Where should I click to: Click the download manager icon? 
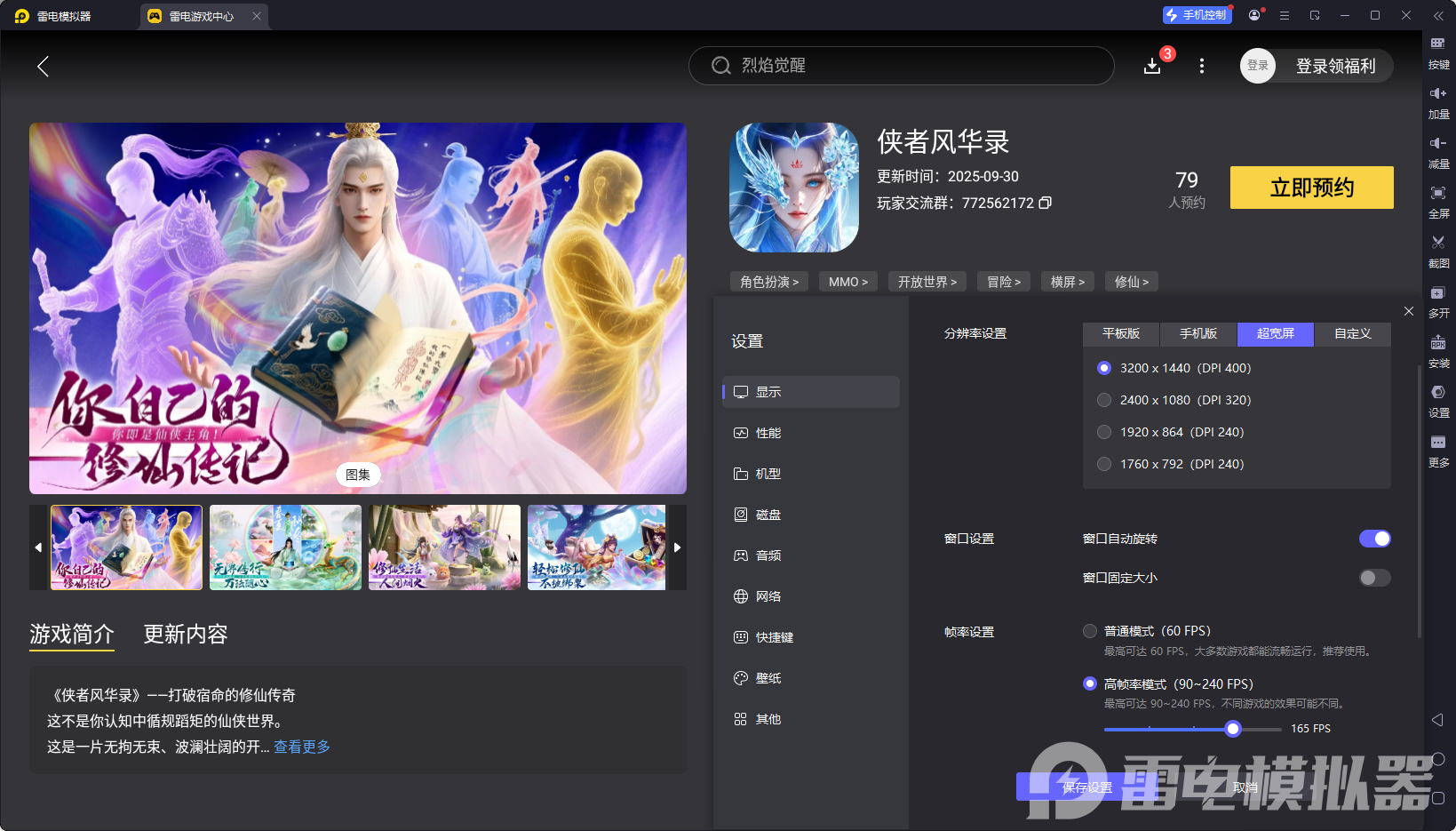pos(1152,66)
